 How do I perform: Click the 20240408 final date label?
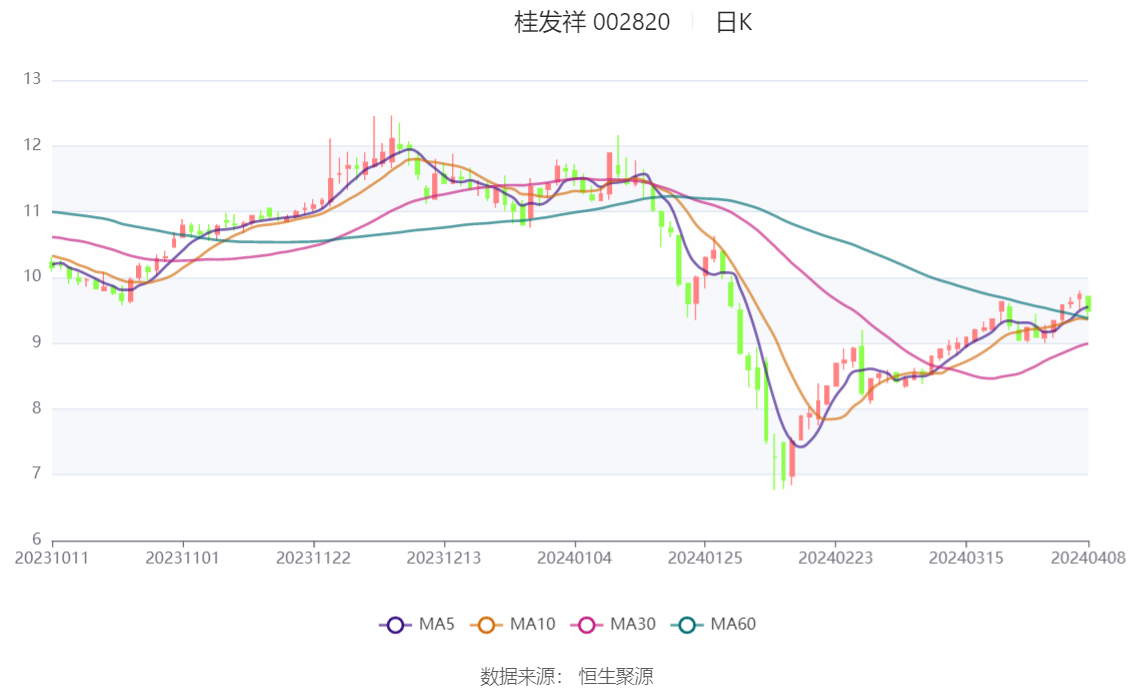pos(1088,557)
